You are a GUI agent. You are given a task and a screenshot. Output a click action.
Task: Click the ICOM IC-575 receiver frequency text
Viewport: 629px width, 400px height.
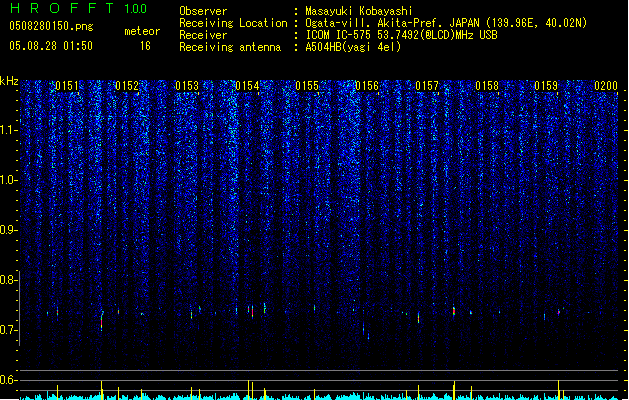point(402,35)
